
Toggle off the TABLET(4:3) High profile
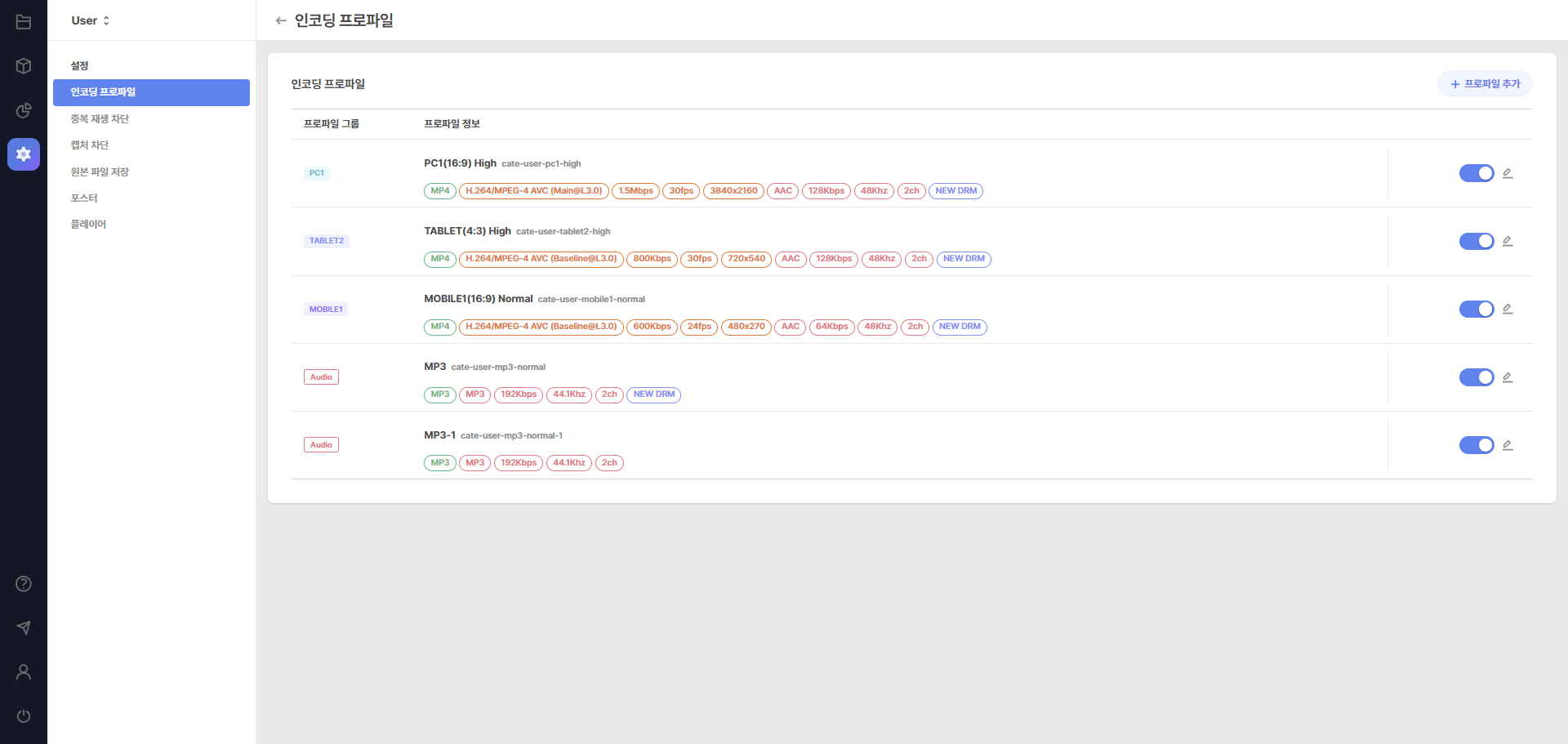click(1476, 241)
